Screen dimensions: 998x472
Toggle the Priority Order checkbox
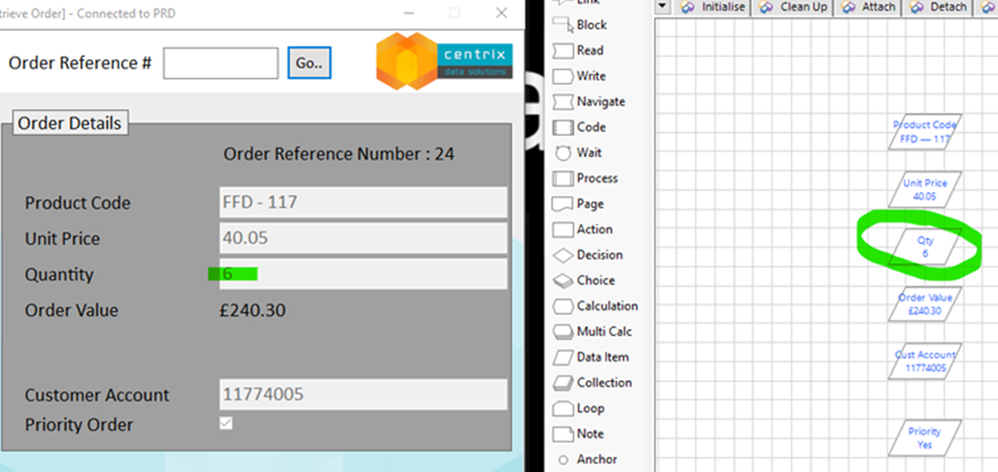[226, 423]
